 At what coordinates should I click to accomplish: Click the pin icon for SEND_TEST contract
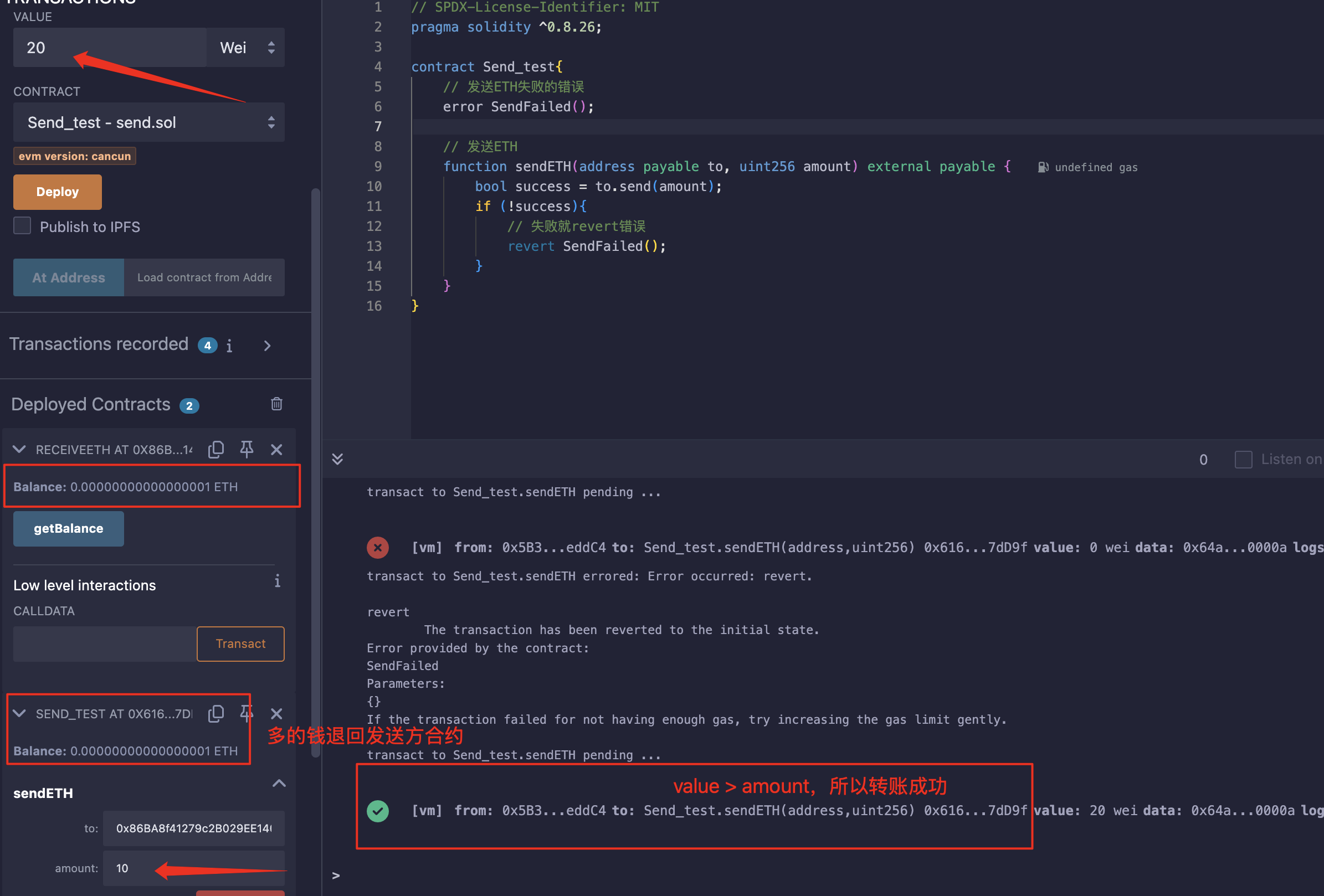pos(247,713)
